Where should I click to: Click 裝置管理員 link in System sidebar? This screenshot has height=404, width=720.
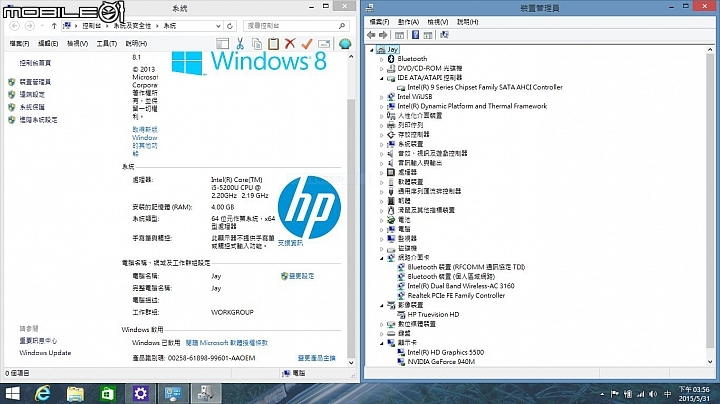point(35,82)
